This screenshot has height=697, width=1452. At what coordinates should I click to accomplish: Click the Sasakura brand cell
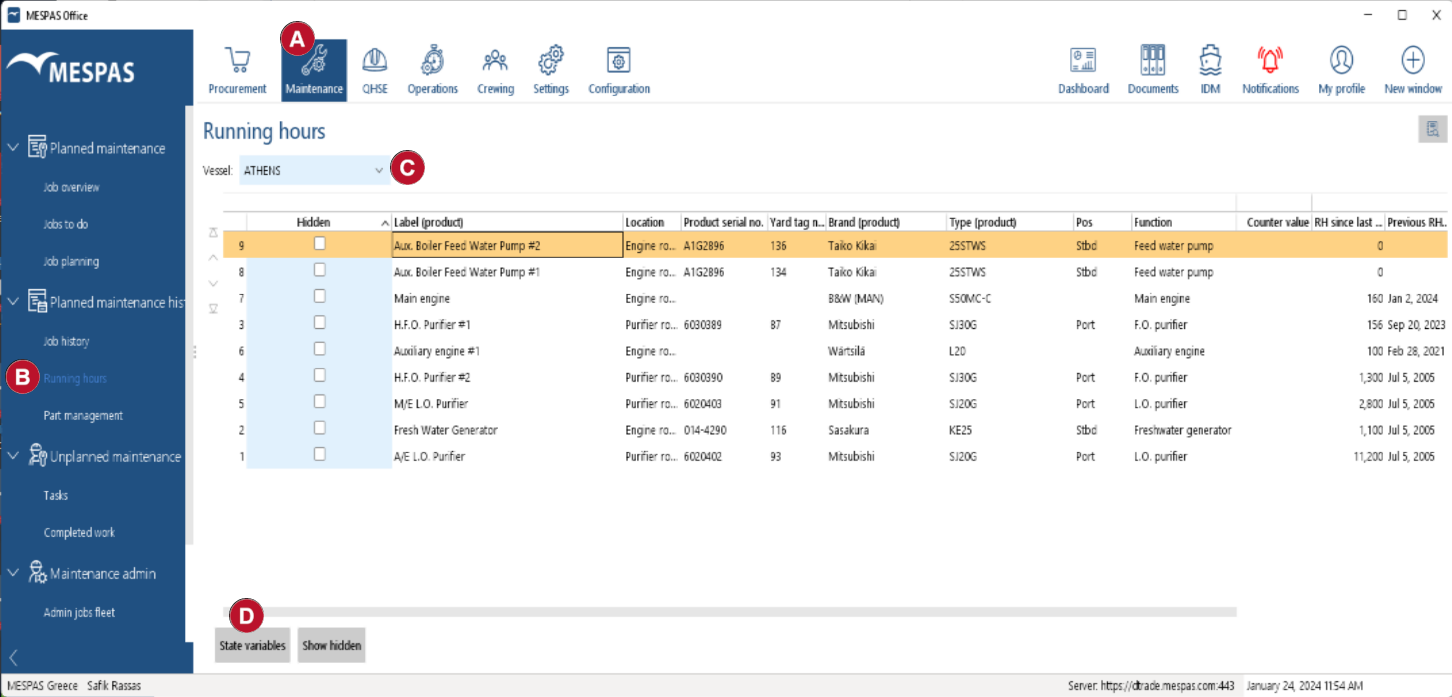tap(849, 430)
